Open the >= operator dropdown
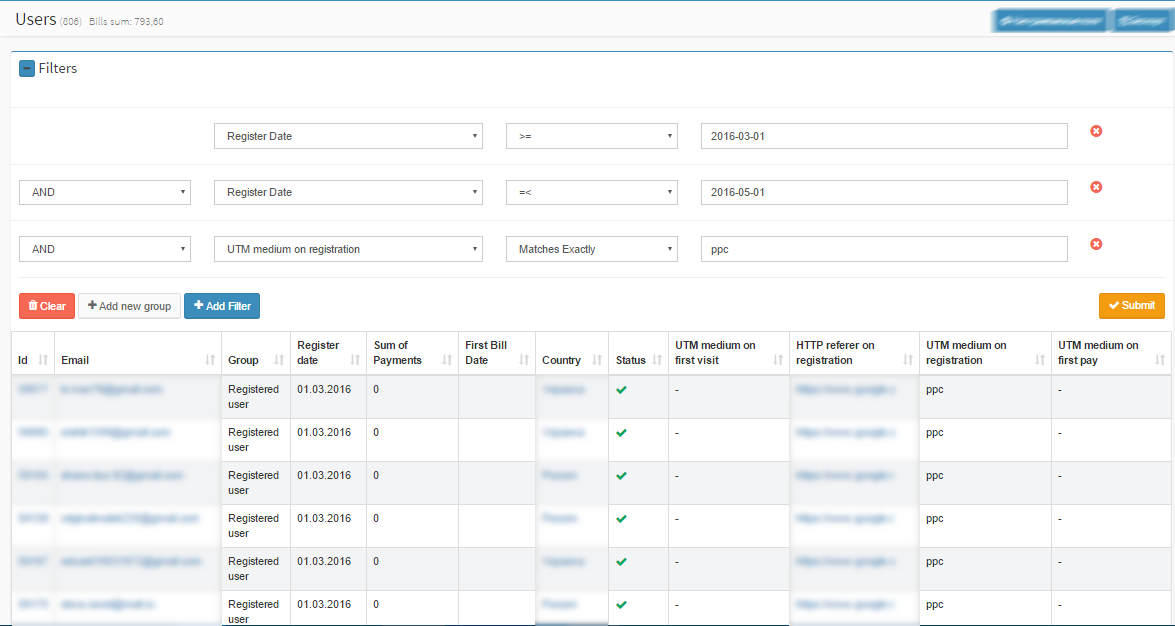This screenshot has height=626, width=1175. pos(592,136)
